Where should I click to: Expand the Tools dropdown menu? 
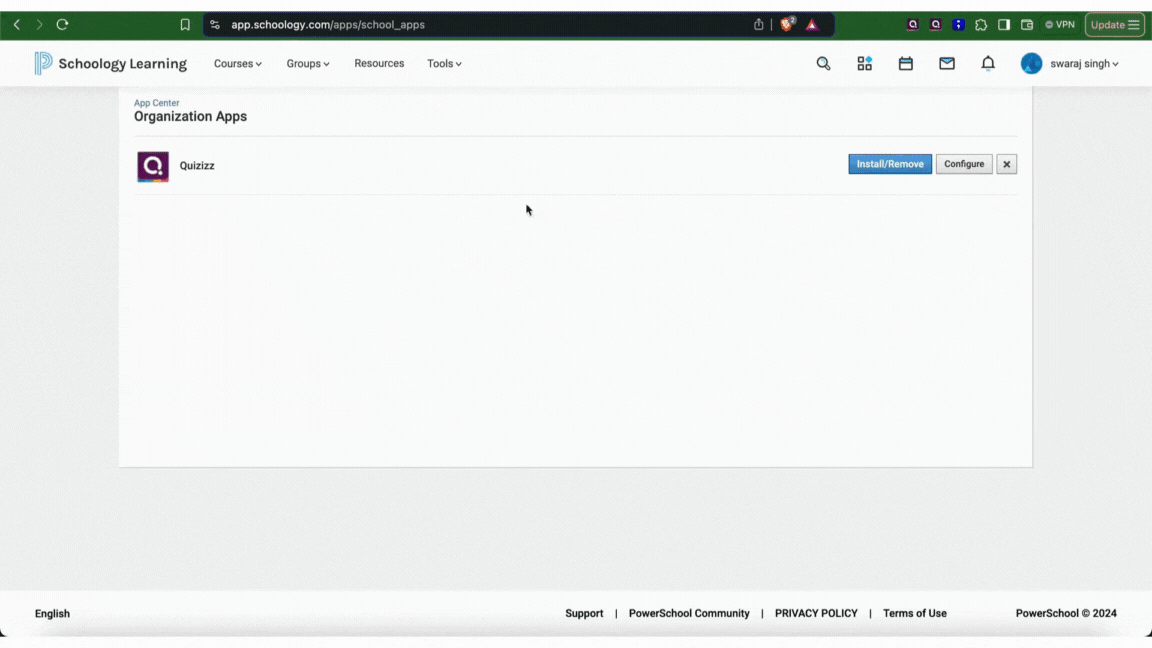[444, 63]
